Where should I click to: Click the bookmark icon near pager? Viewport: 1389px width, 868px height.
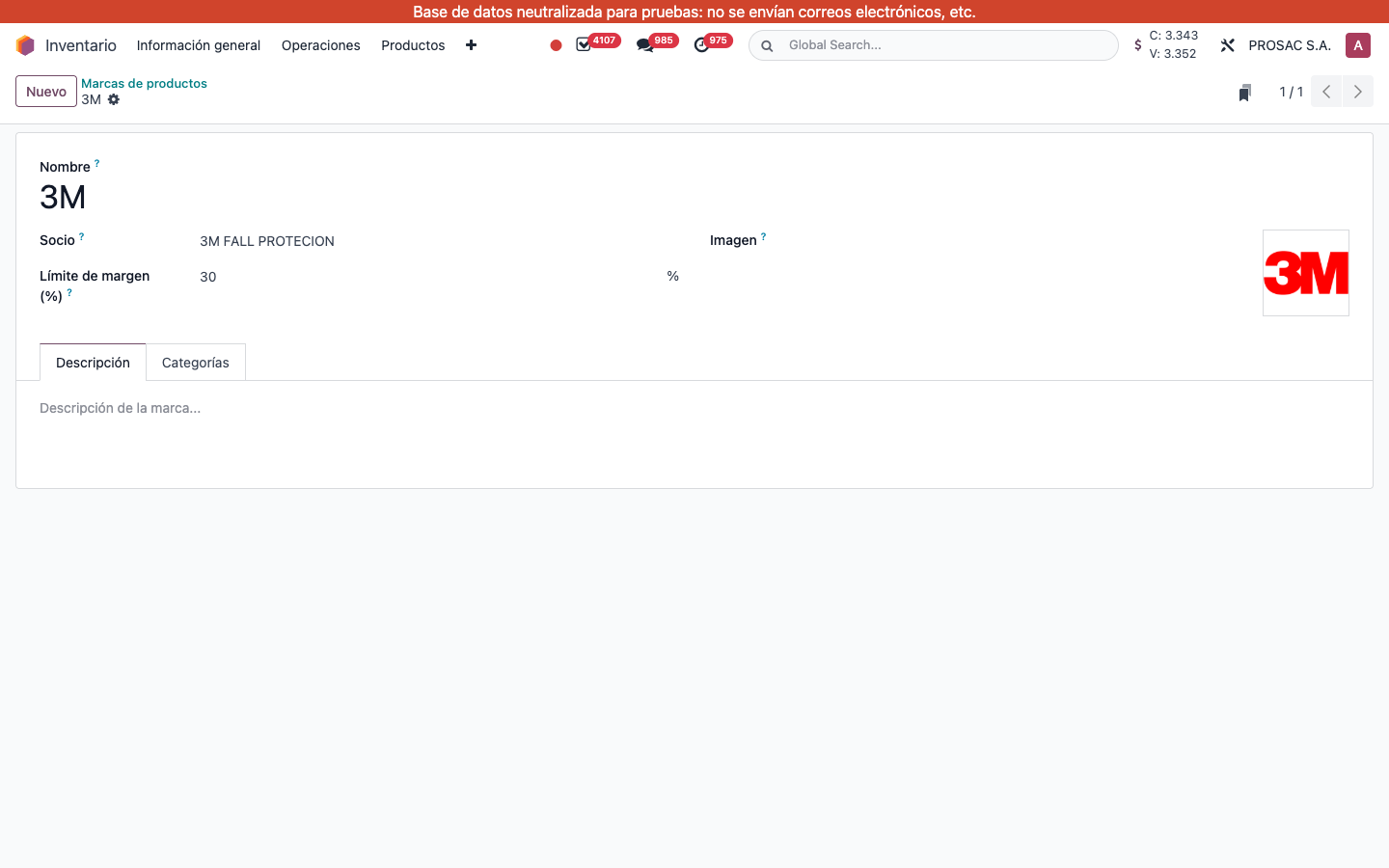[1244, 93]
